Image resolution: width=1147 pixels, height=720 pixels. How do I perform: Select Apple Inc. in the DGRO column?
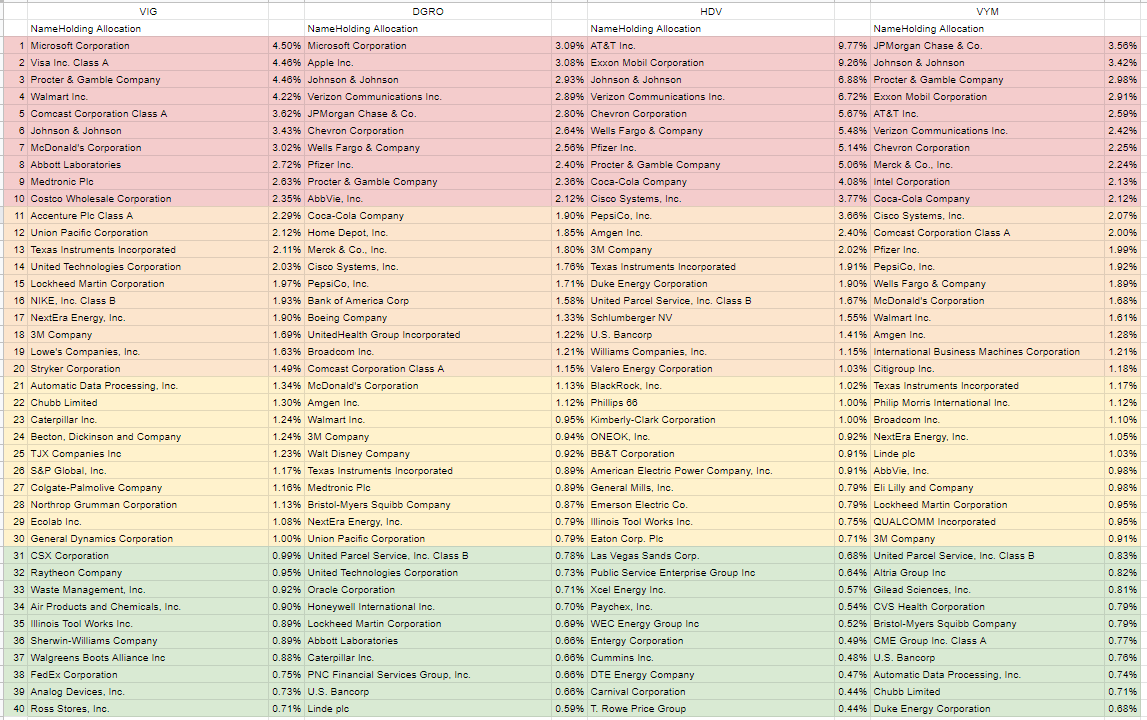pyautogui.click(x=427, y=62)
